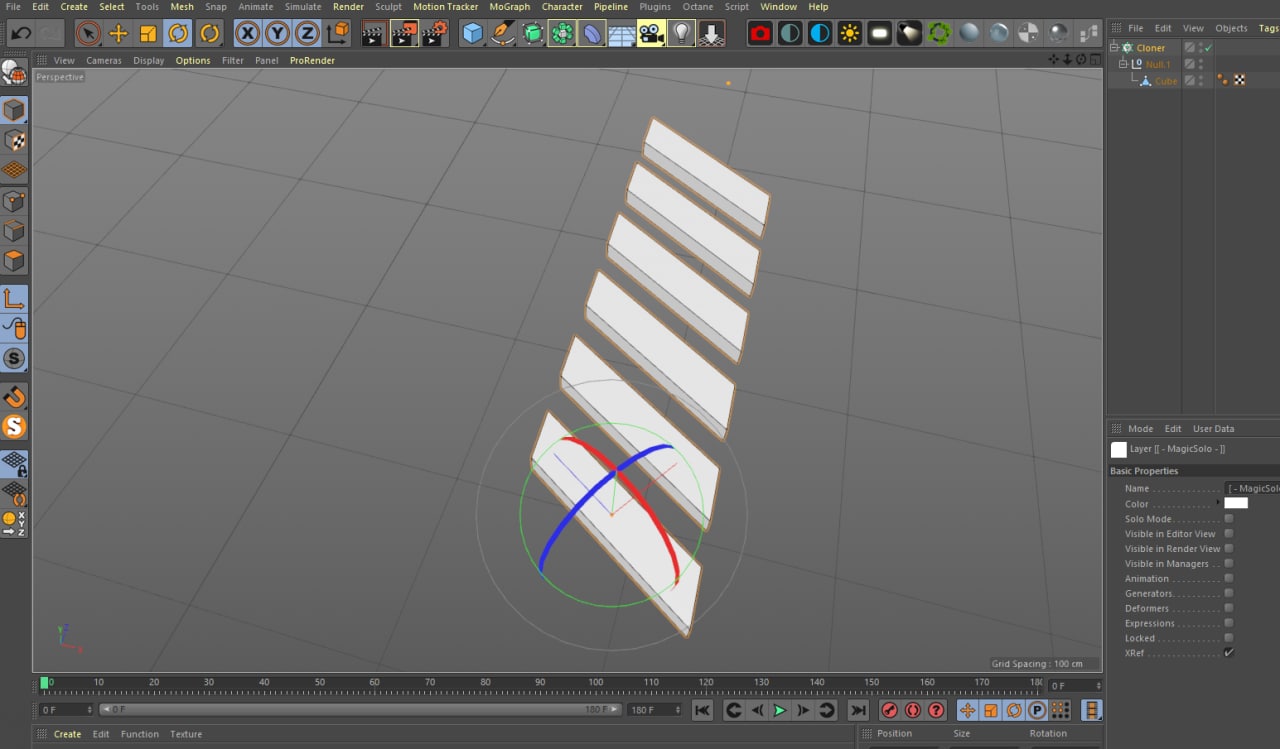The width and height of the screenshot is (1280, 749).
Task: Select the Rotate tool
Action: pyautogui.click(x=178, y=33)
